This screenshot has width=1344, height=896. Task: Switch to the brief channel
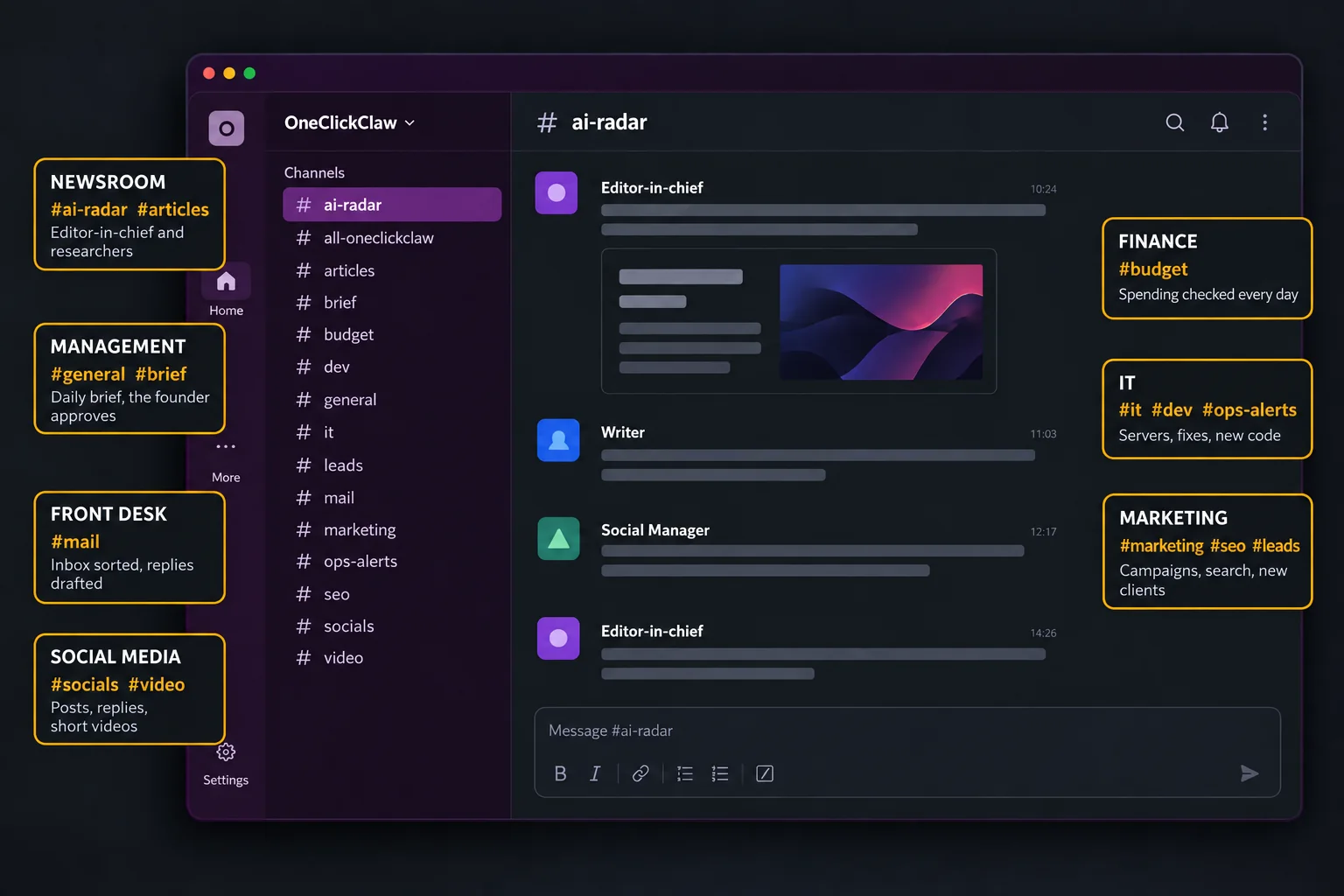point(392,303)
